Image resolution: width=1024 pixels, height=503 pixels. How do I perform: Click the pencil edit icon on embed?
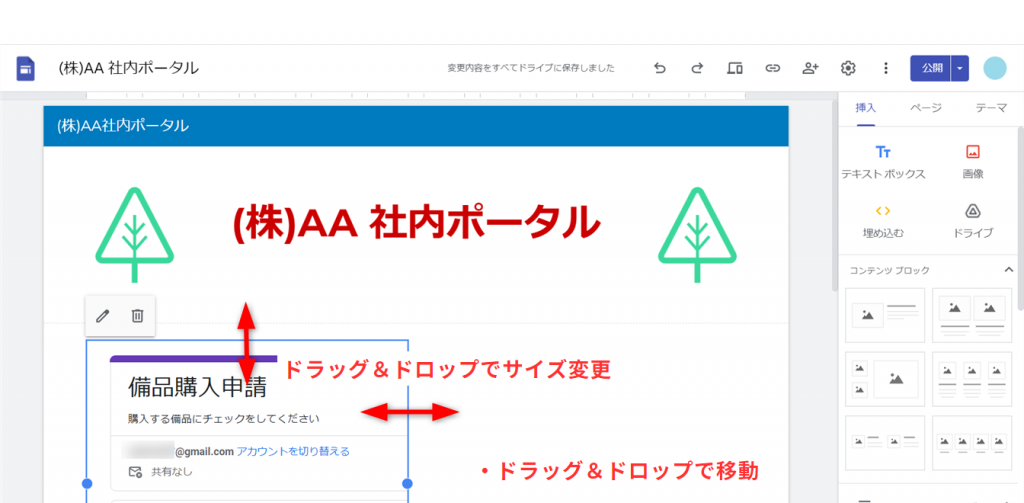coord(102,316)
